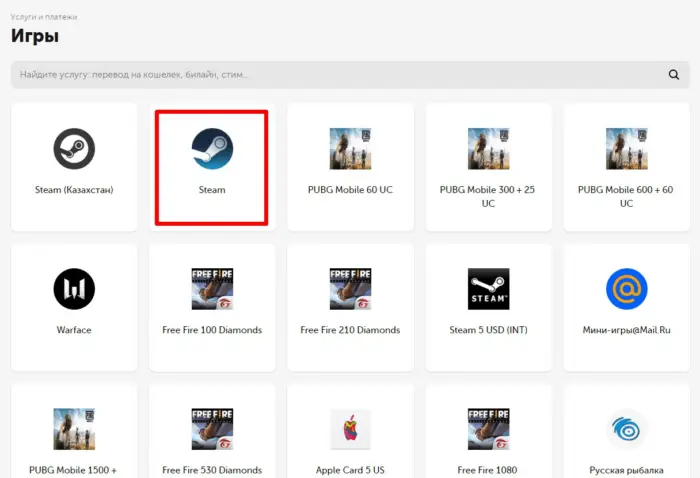
Task: Click the PUBG Mobile 300 + 25 UC label
Action: pos(488,196)
